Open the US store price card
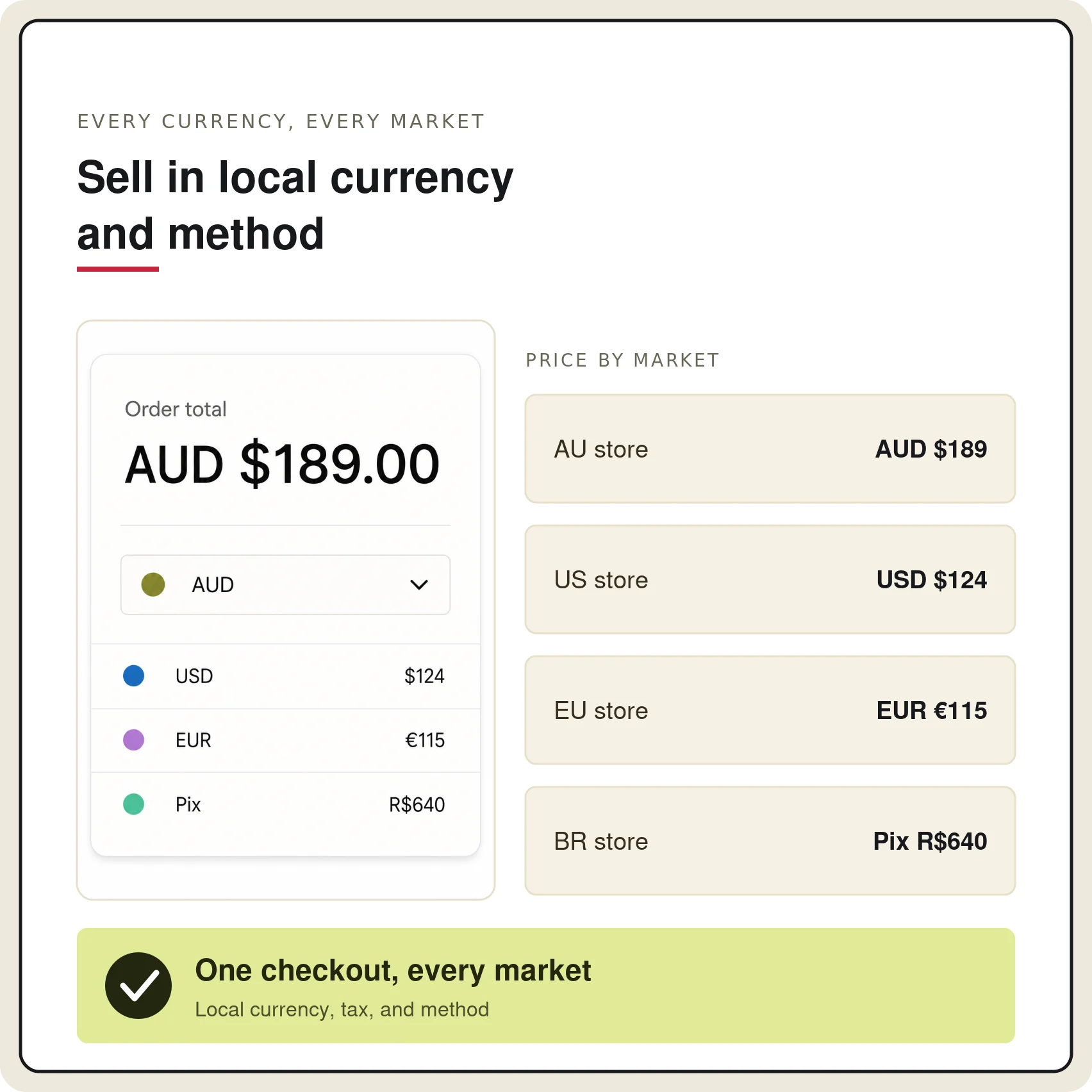The width and height of the screenshot is (1092, 1092). point(770,579)
